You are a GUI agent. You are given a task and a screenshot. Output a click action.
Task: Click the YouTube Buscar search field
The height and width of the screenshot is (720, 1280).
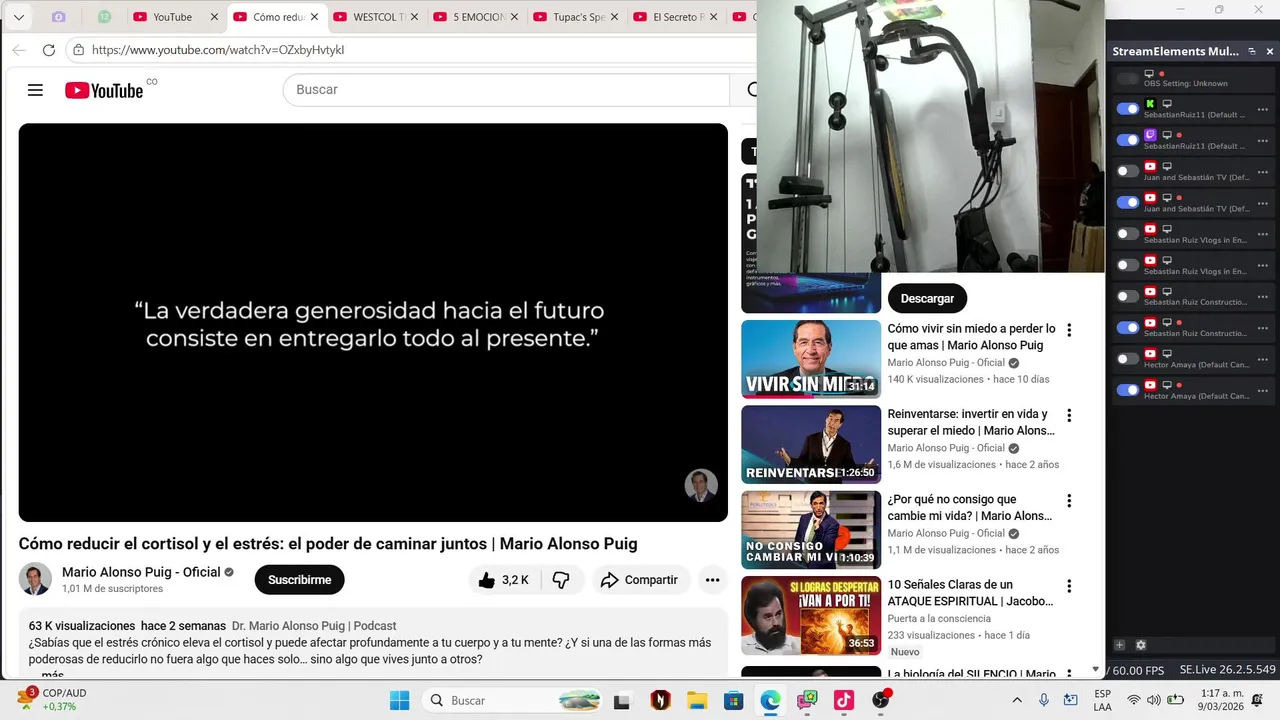point(507,90)
